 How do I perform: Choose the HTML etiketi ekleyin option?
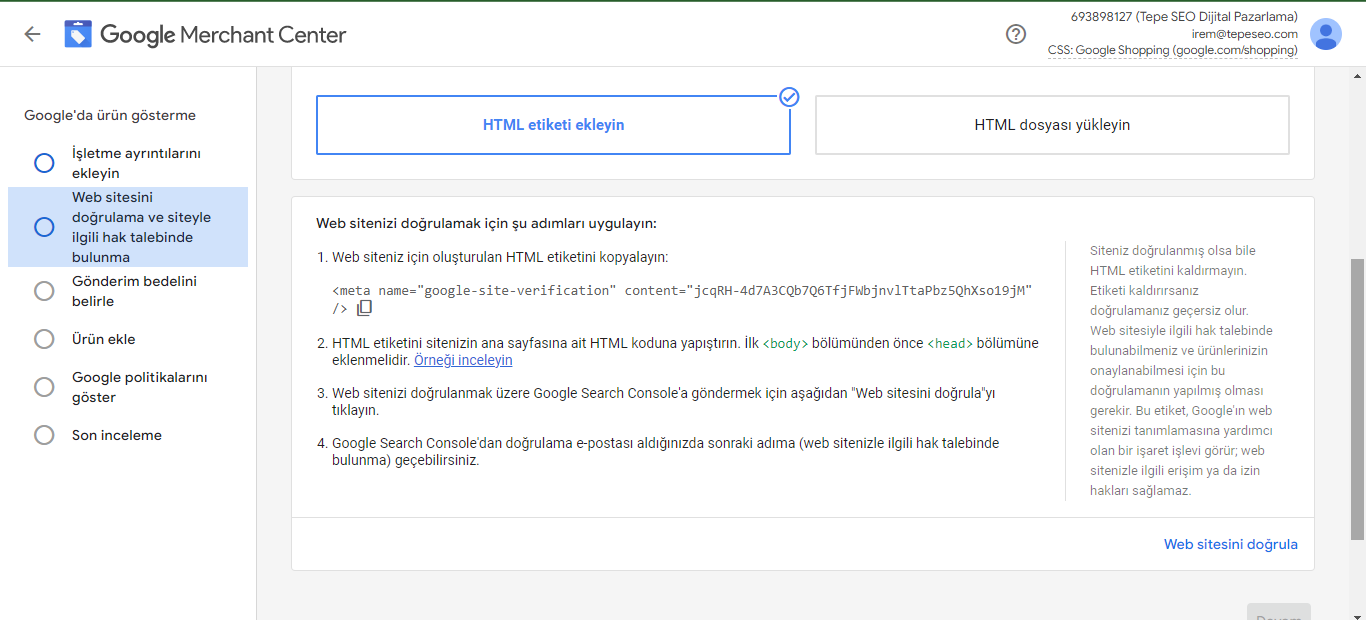click(553, 125)
